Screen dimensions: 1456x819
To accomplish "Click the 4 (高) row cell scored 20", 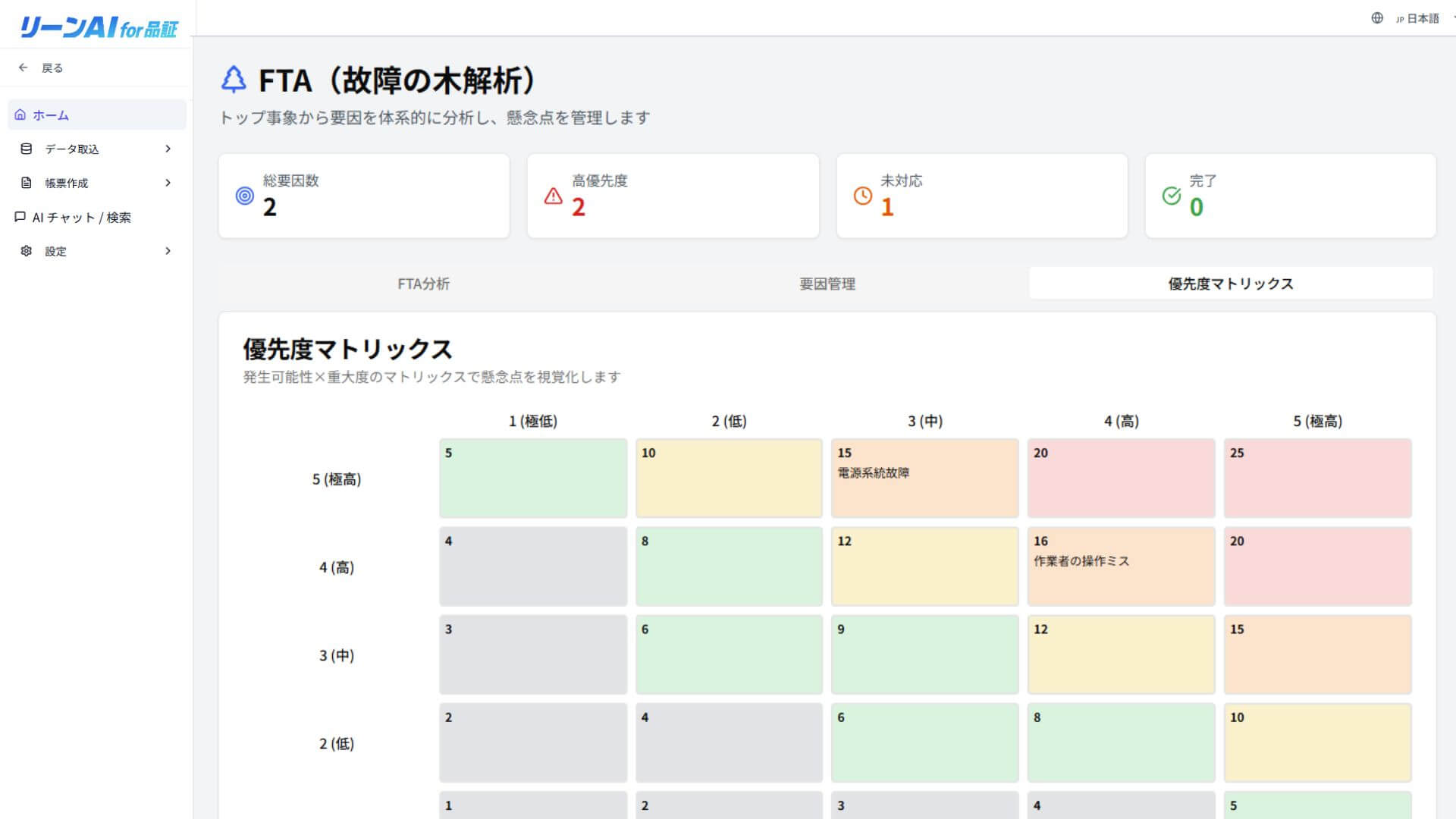I will [x=1317, y=566].
